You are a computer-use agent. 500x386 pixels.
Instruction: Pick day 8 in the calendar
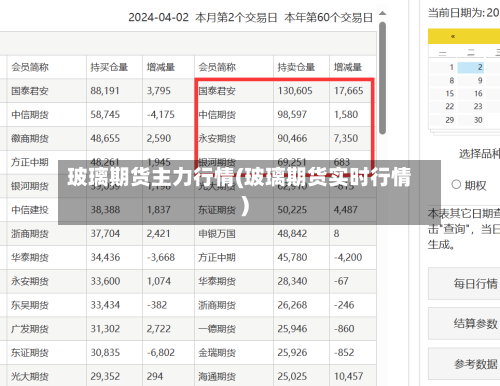point(443,80)
